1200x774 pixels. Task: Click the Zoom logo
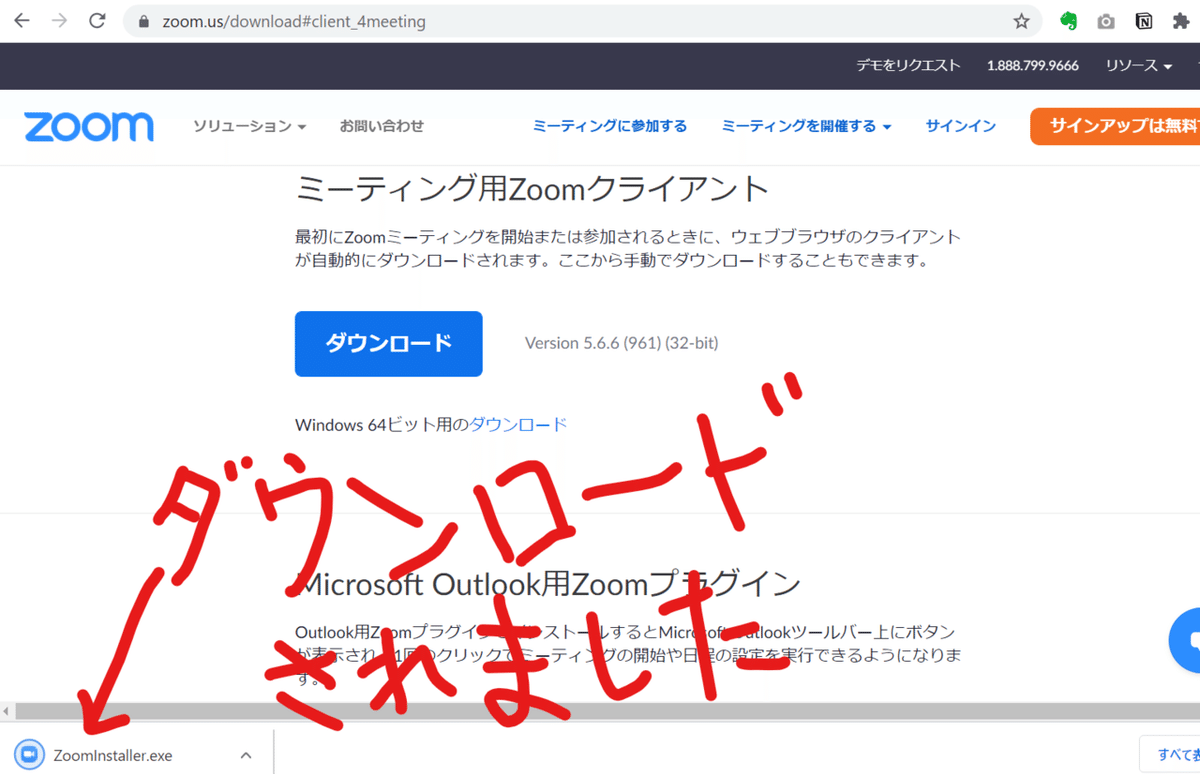click(89, 127)
